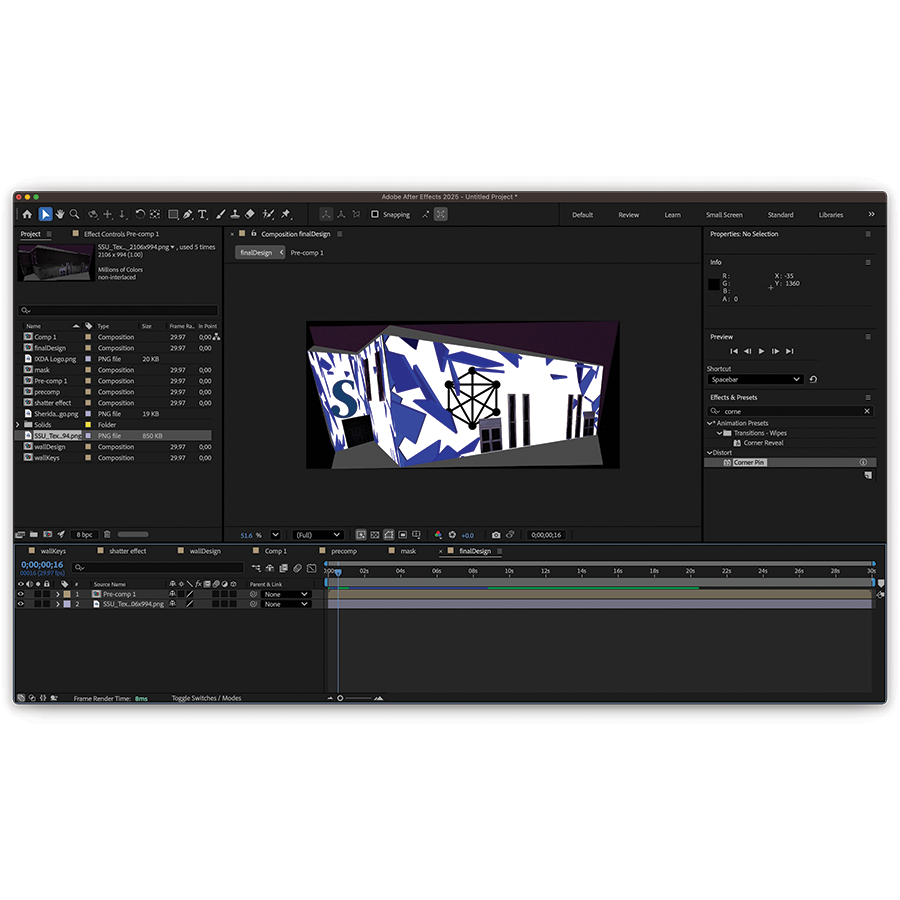Click the current time display field 0;00;00;16
900x900 pixels.
[x=40, y=565]
